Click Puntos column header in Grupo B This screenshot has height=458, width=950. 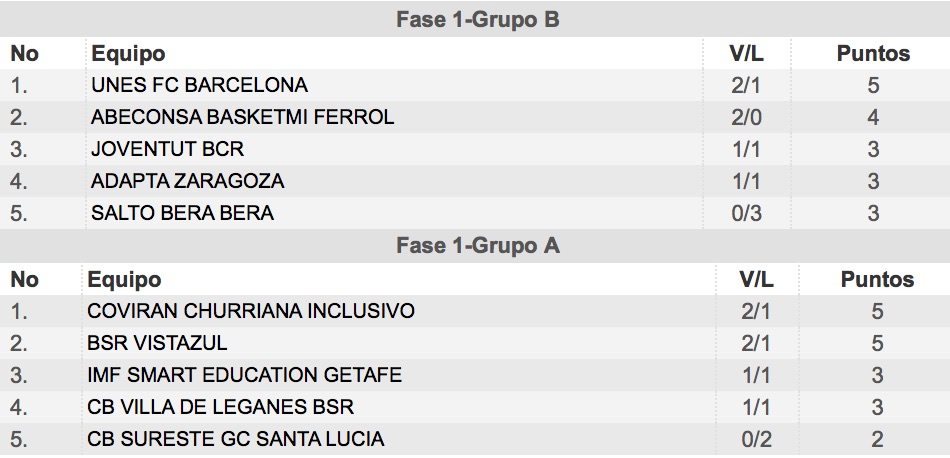[x=873, y=54]
